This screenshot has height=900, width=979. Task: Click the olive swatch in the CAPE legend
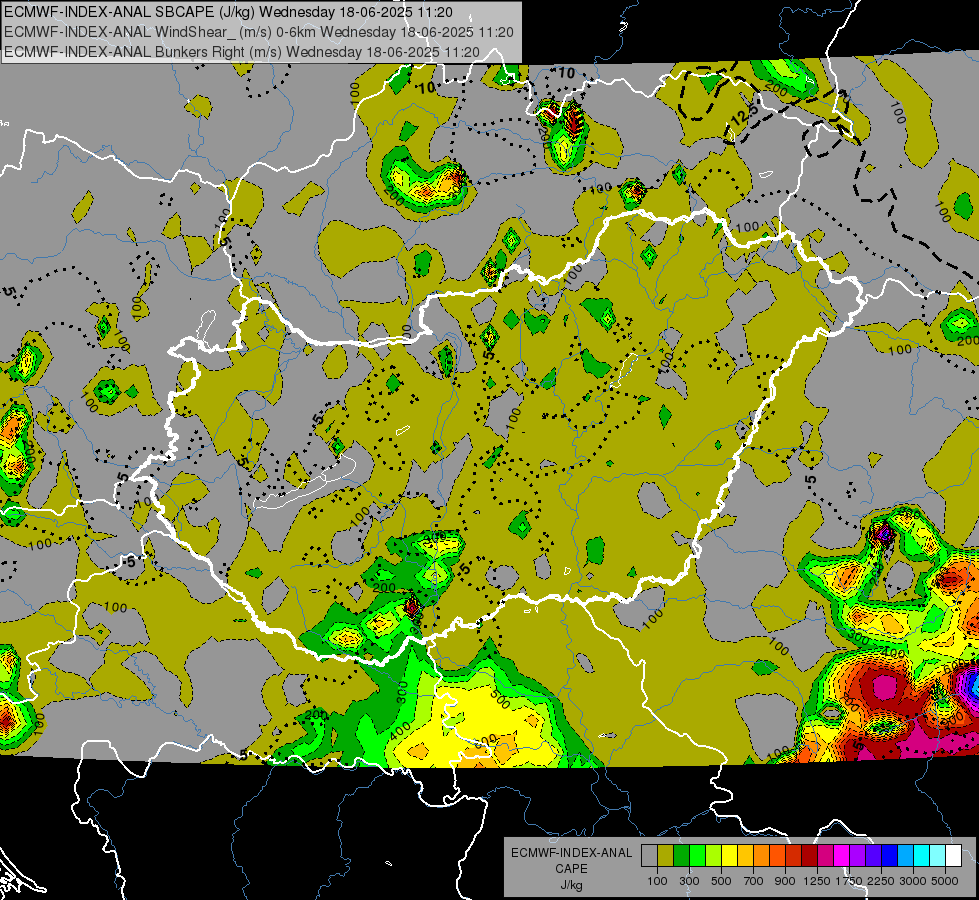point(666,855)
